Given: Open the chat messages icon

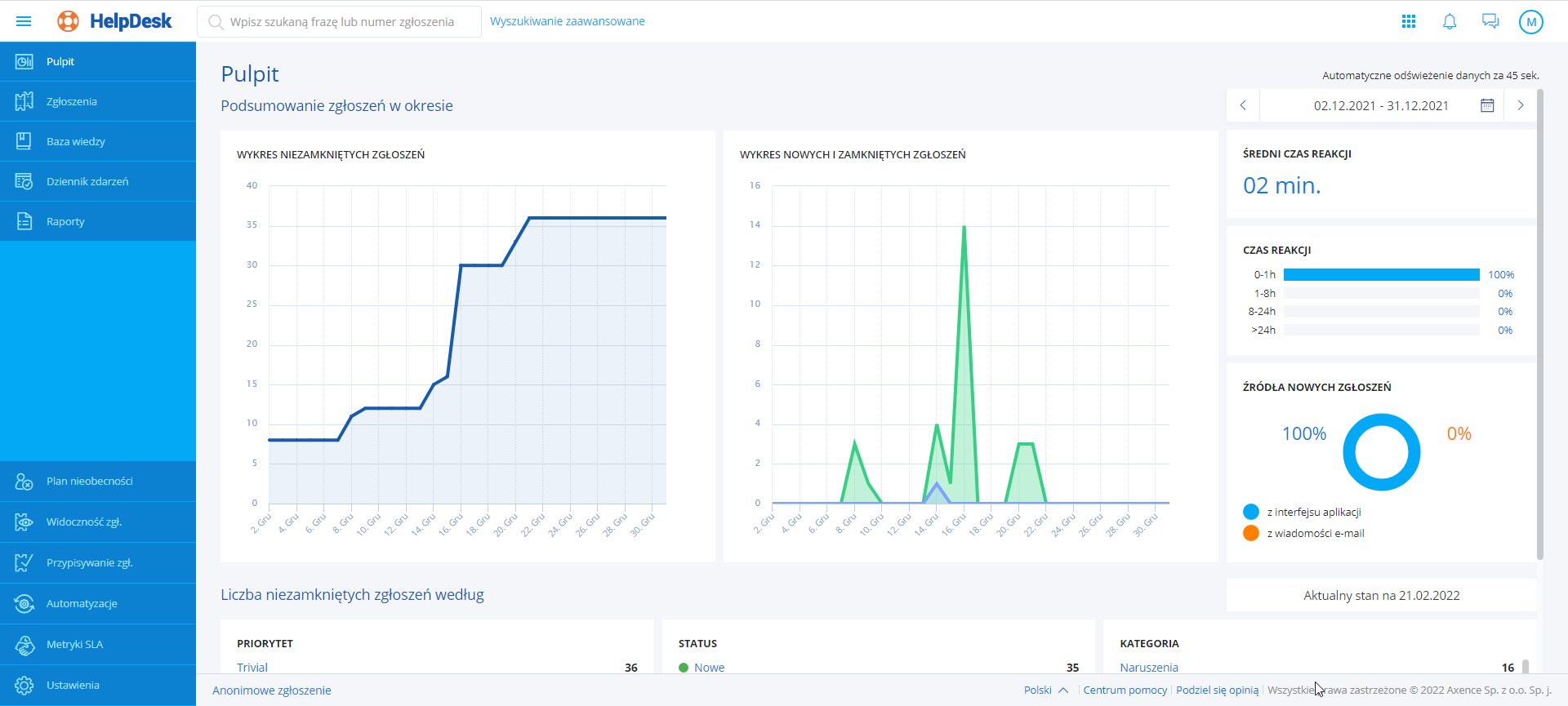Looking at the screenshot, I should pyautogui.click(x=1490, y=21).
